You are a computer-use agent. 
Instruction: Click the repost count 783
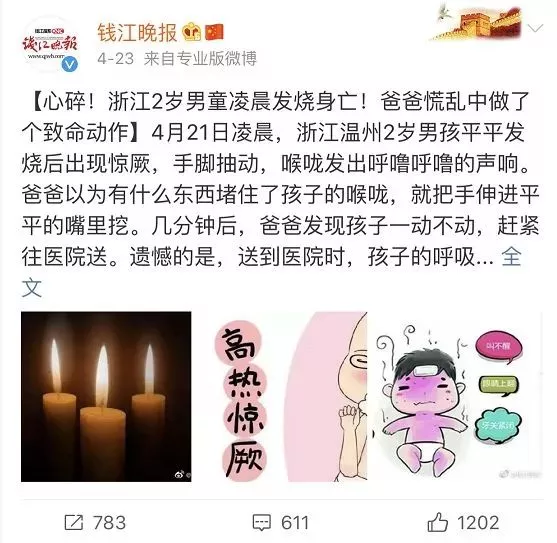(109, 523)
